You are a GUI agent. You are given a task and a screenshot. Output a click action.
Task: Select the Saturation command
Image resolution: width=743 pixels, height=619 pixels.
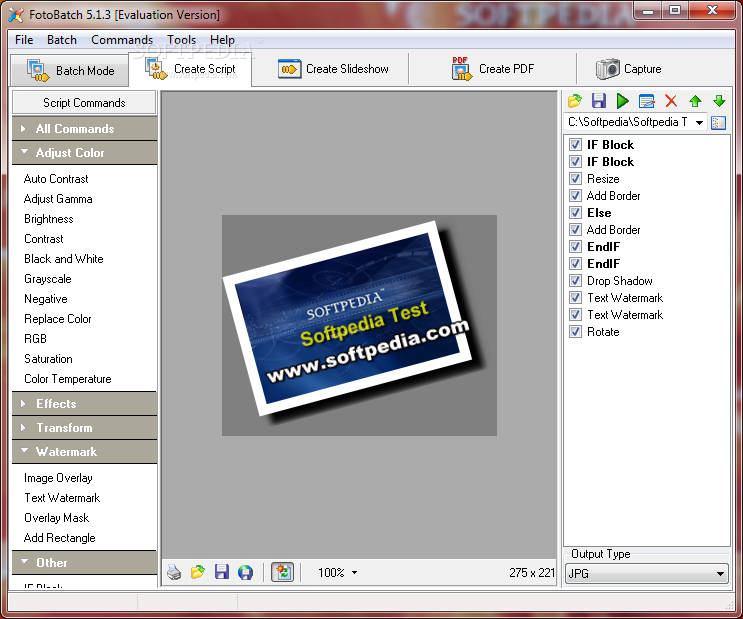pyautogui.click(x=48, y=359)
